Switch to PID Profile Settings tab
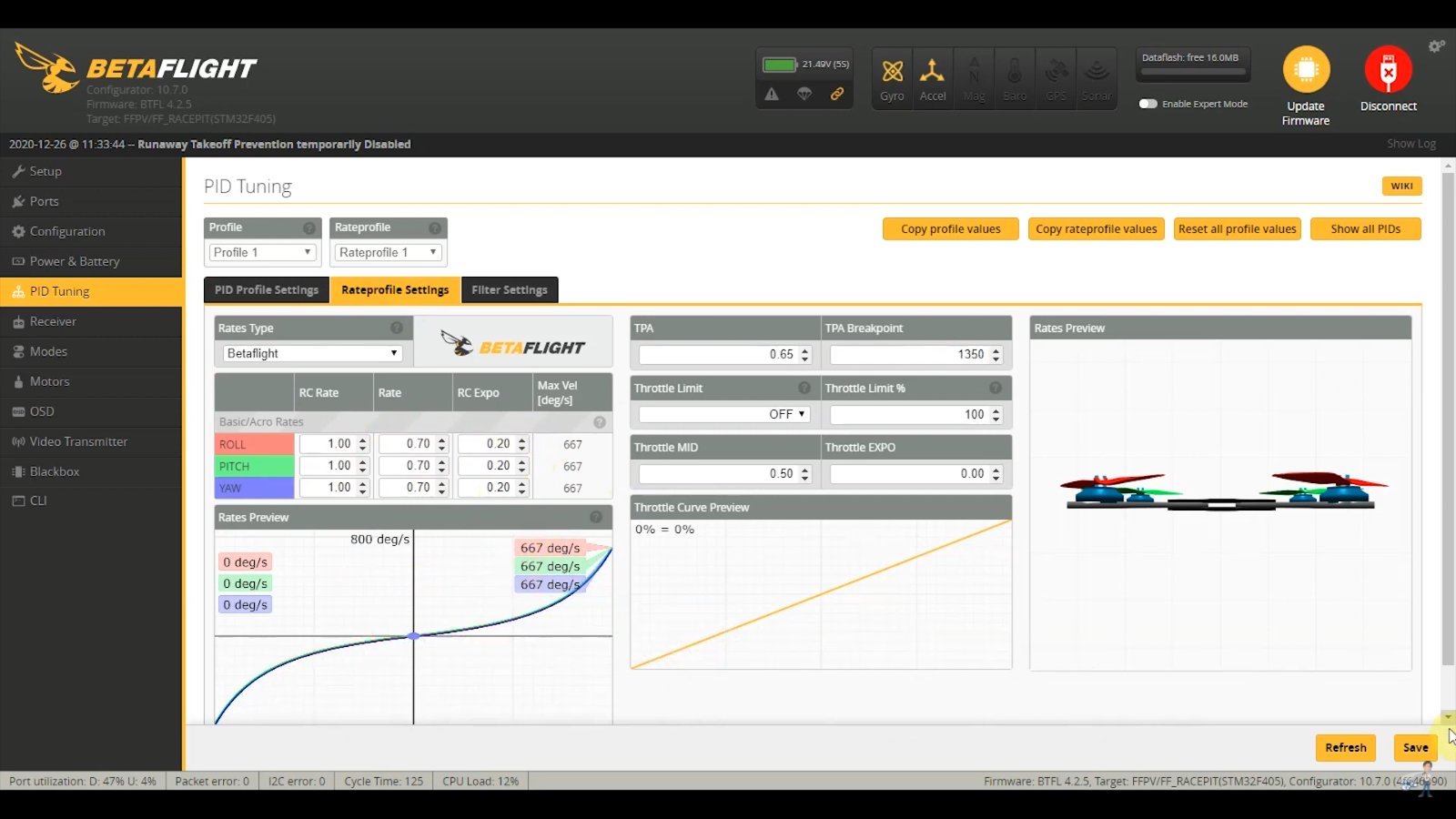 tap(267, 289)
